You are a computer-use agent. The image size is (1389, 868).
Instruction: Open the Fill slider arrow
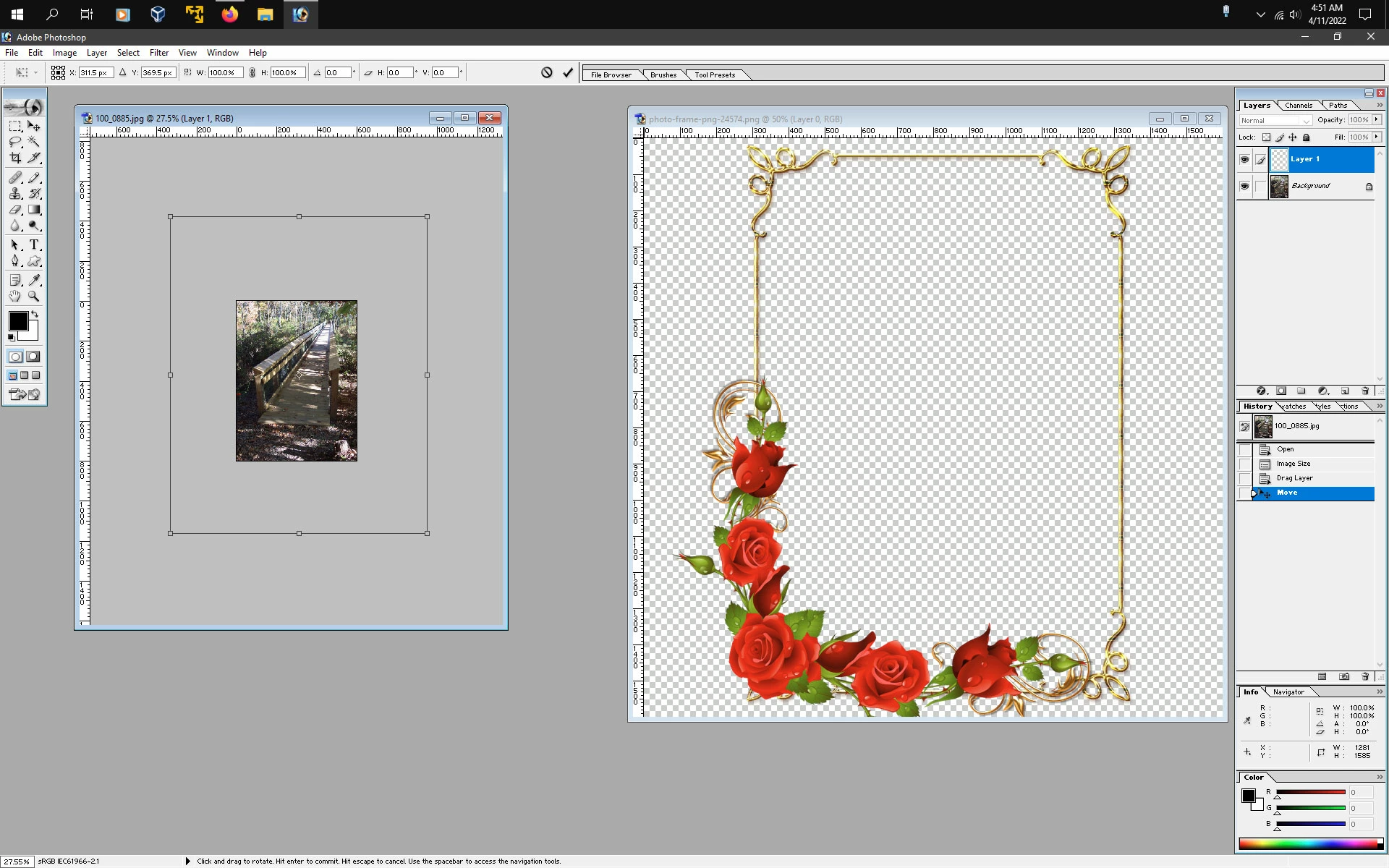pos(1376,137)
